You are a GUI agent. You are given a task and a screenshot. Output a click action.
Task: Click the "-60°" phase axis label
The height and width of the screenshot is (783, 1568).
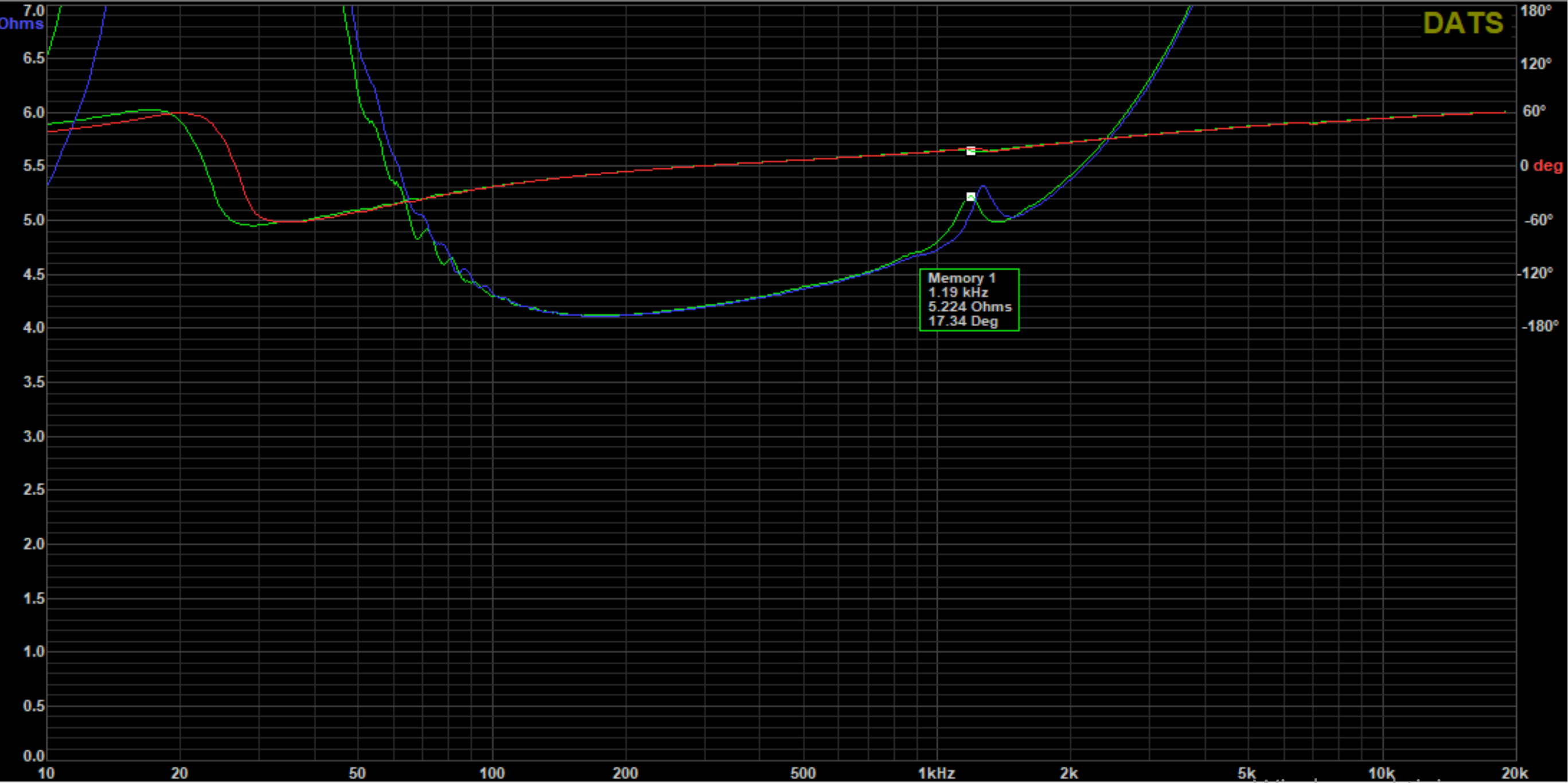tap(1538, 220)
